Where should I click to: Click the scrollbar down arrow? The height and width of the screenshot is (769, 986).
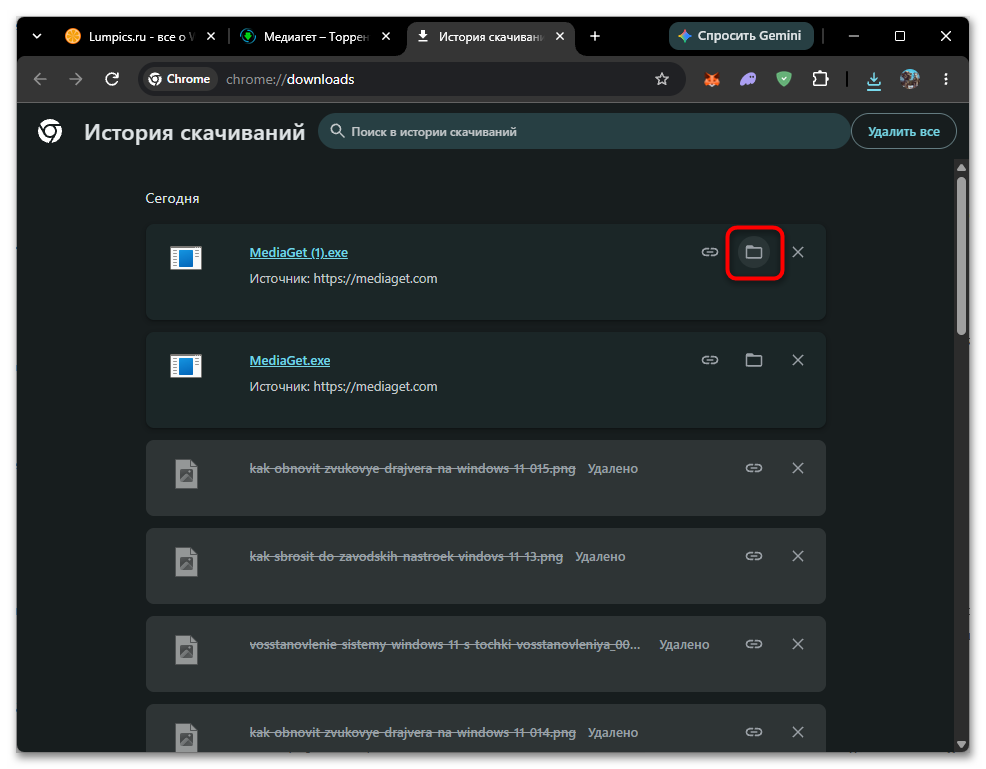pyautogui.click(x=961, y=744)
